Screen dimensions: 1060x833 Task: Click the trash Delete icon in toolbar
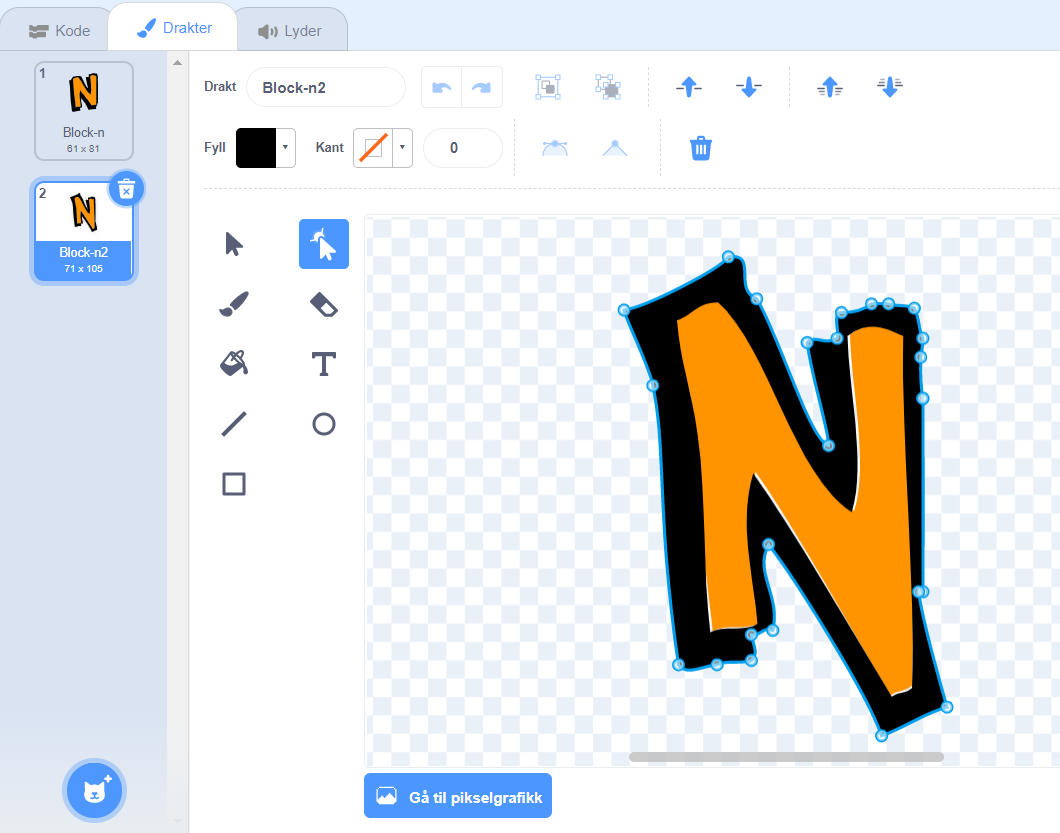[701, 148]
